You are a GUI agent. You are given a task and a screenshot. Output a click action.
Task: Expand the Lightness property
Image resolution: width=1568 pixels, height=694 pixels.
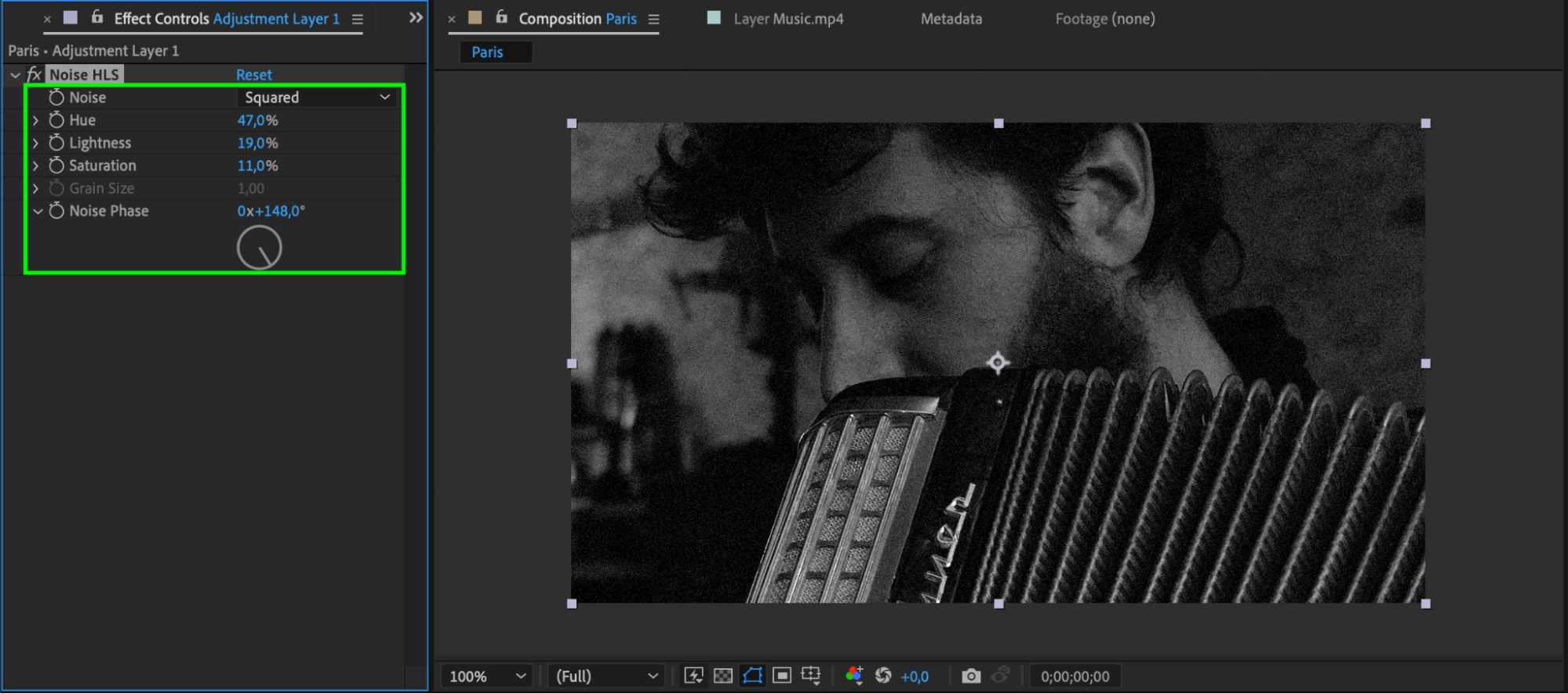click(x=36, y=143)
